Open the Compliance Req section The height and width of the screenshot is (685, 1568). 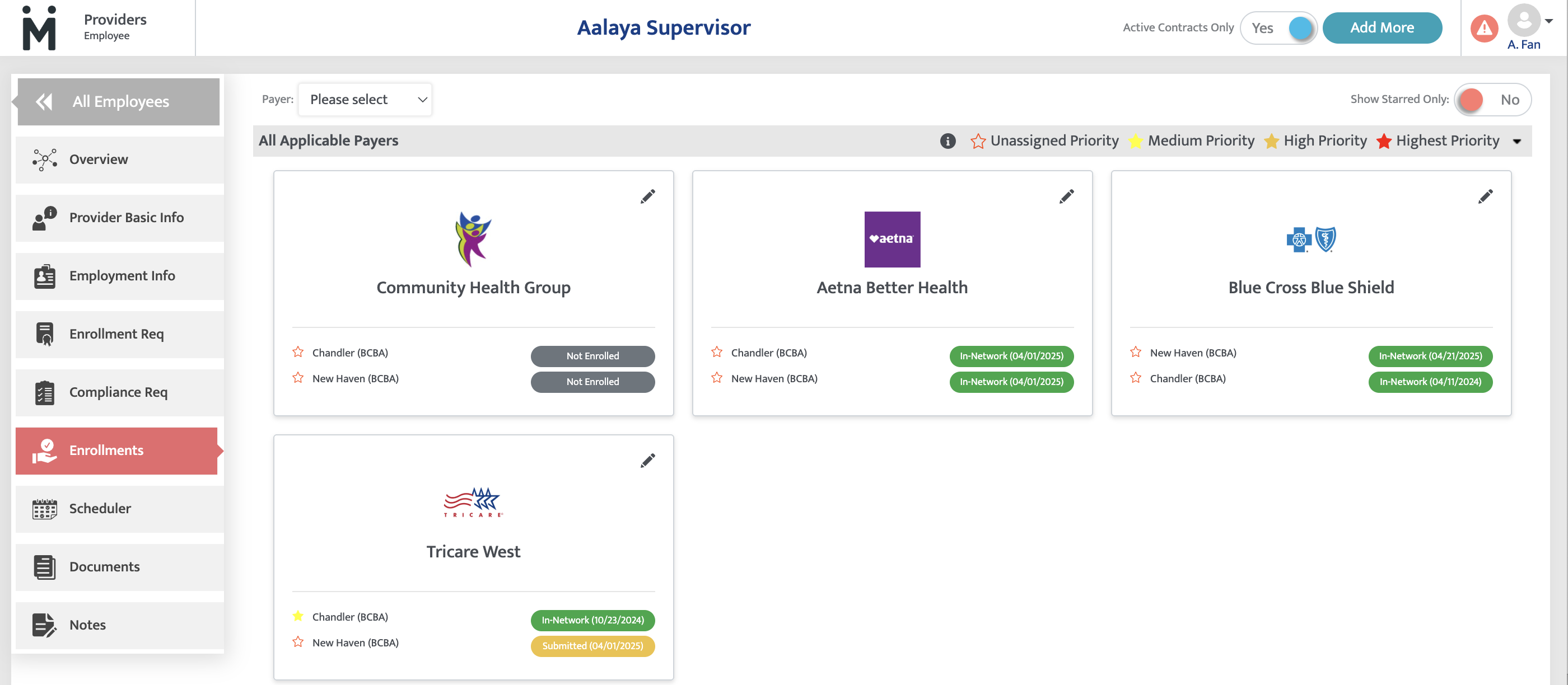(119, 392)
